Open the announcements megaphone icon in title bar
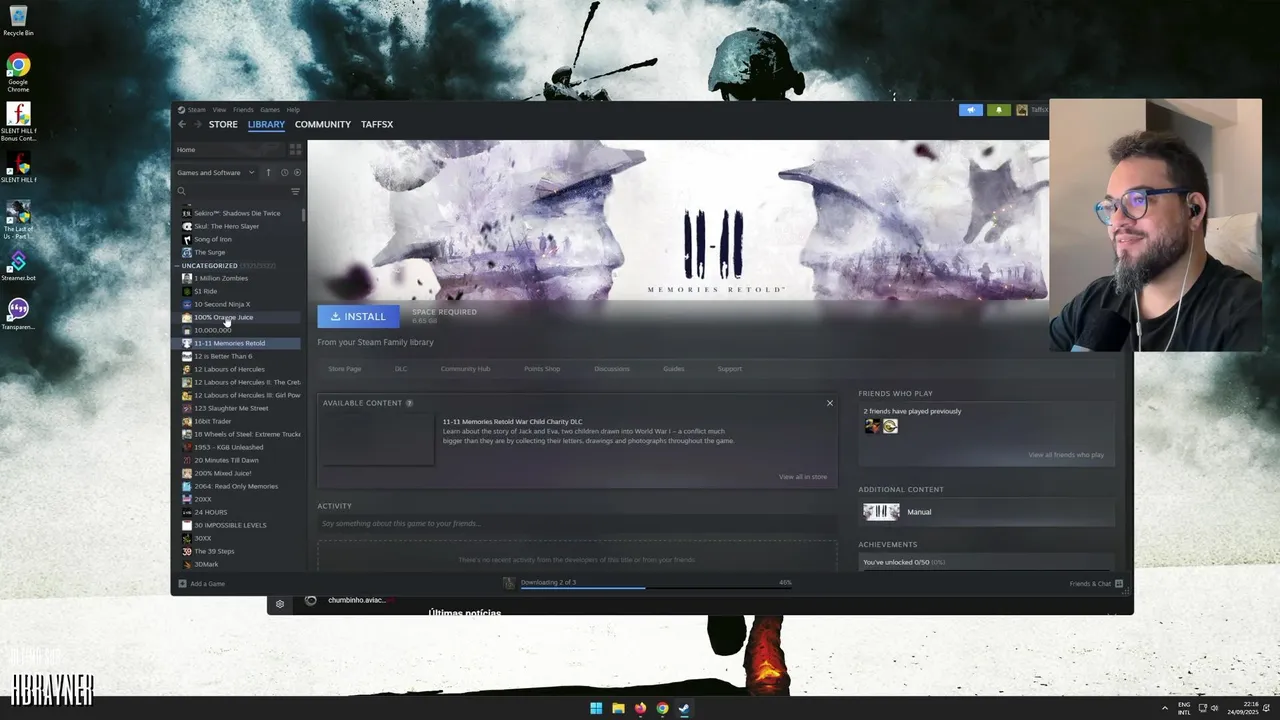 971,110
